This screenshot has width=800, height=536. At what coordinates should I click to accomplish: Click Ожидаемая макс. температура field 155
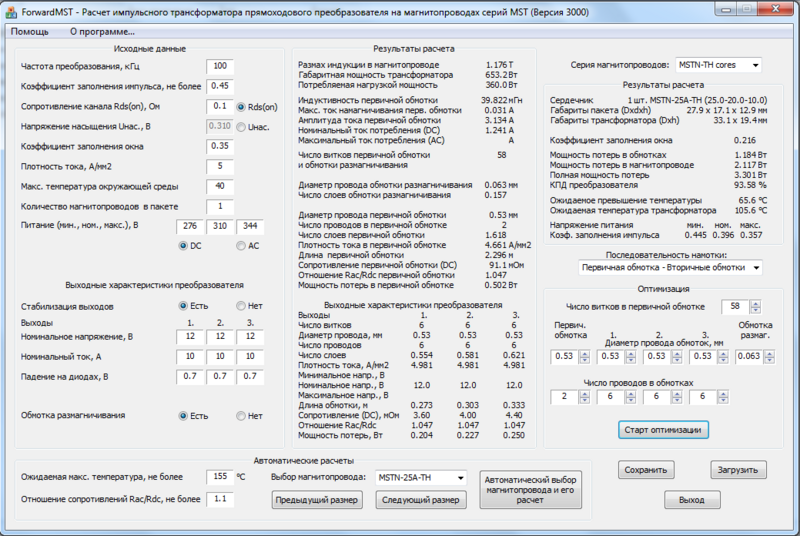coord(220,477)
